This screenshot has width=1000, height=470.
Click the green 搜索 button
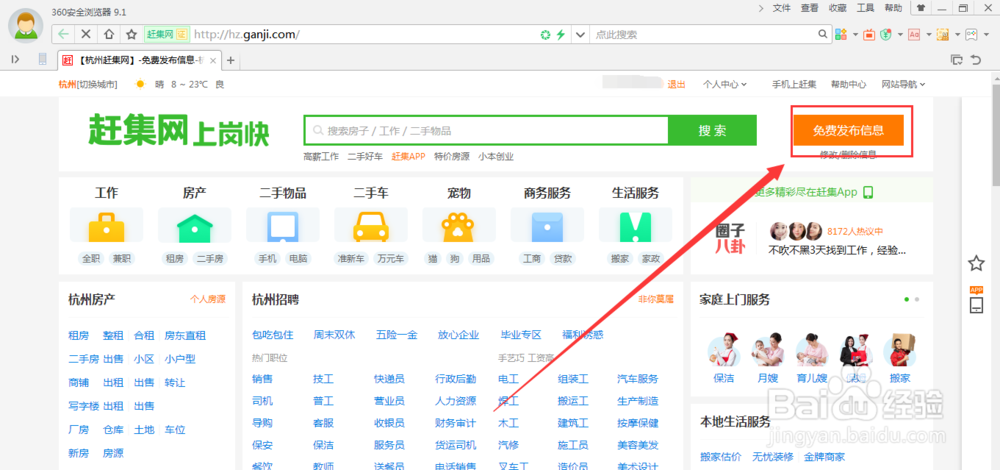(x=712, y=131)
